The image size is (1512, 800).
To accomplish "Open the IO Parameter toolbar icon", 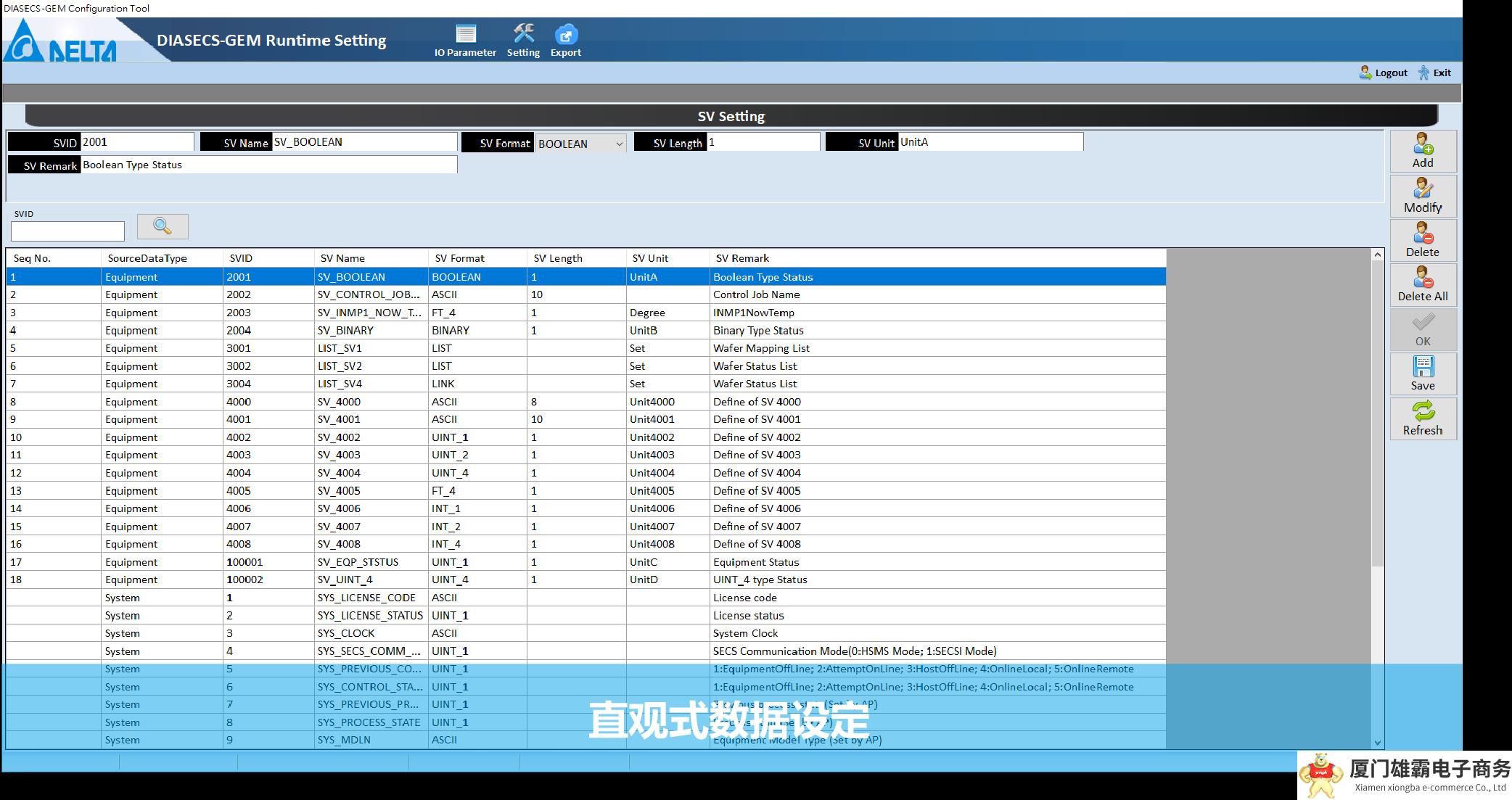I will tap(465, 35).
